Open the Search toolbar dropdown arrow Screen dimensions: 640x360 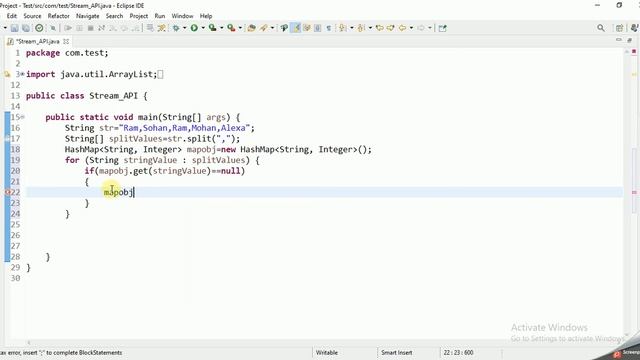click(x=272, y=28)
